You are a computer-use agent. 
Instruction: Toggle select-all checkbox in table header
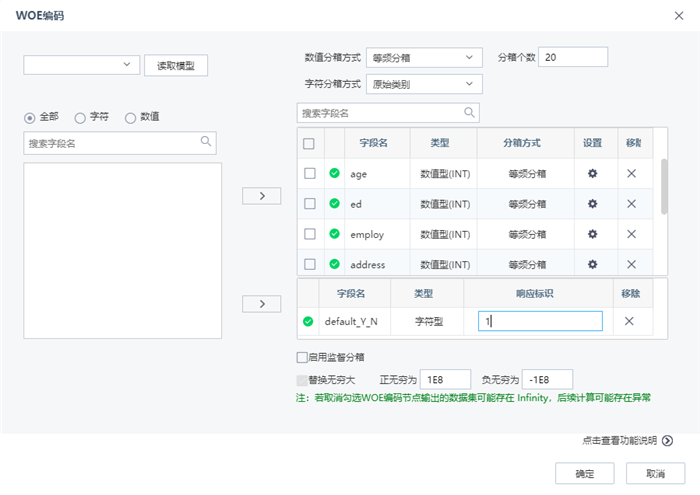[x=308, y=143]
